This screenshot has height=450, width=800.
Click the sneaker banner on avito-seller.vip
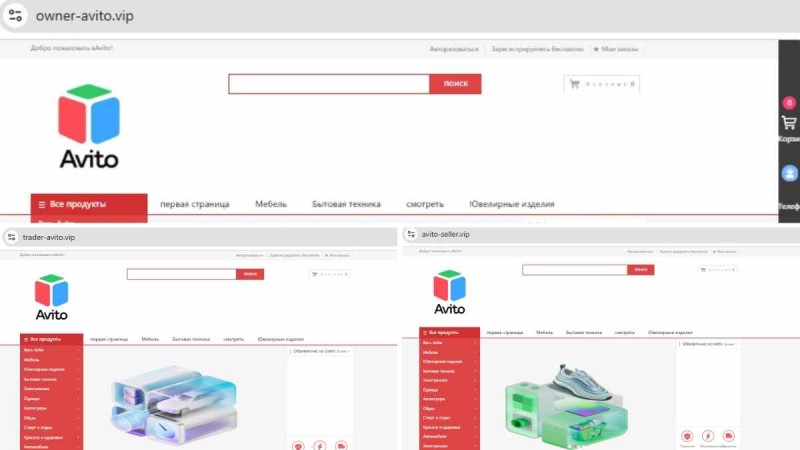(567, 406)
